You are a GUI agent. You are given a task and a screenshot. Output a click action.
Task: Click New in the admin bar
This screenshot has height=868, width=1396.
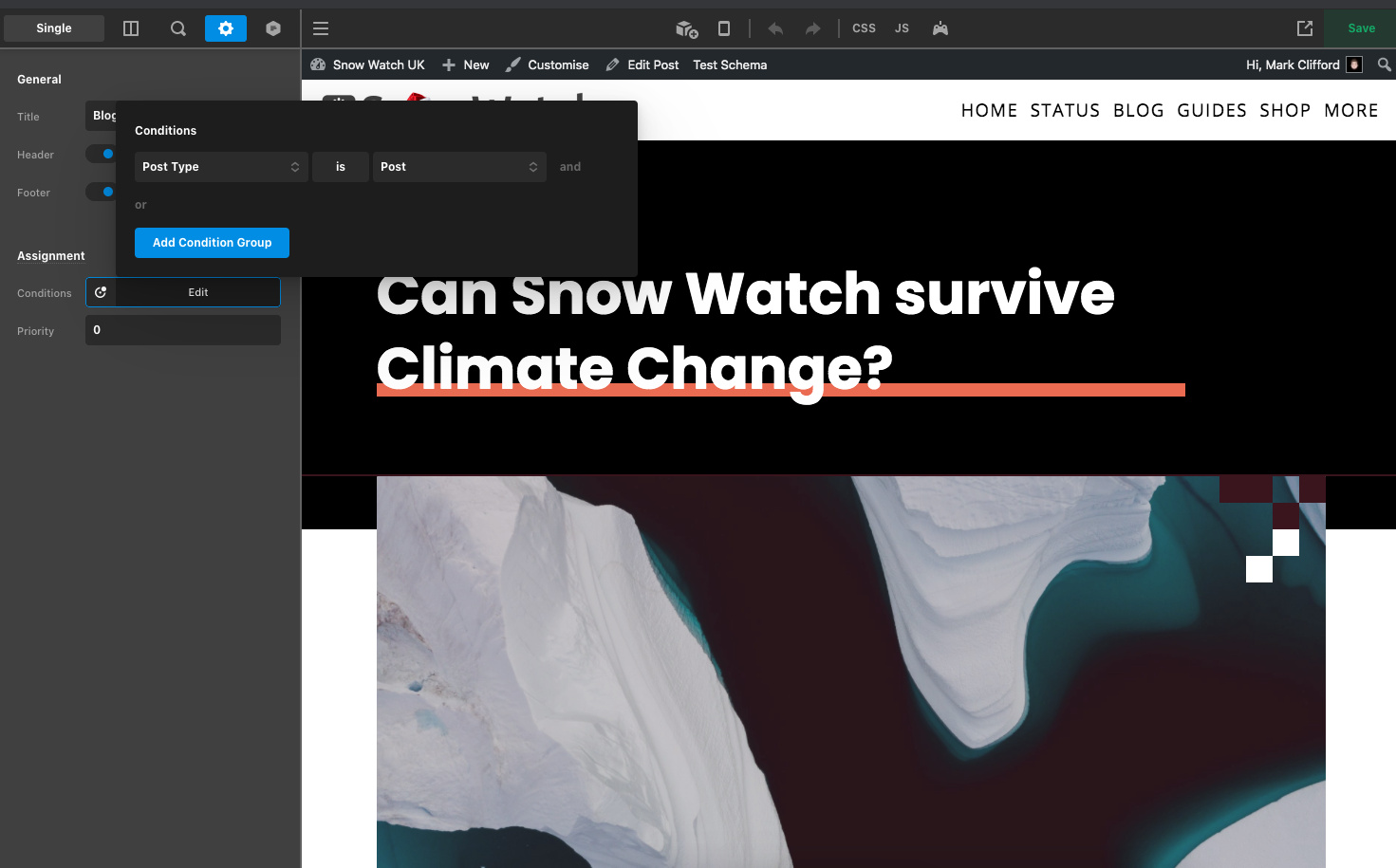[x=466, y=65]
